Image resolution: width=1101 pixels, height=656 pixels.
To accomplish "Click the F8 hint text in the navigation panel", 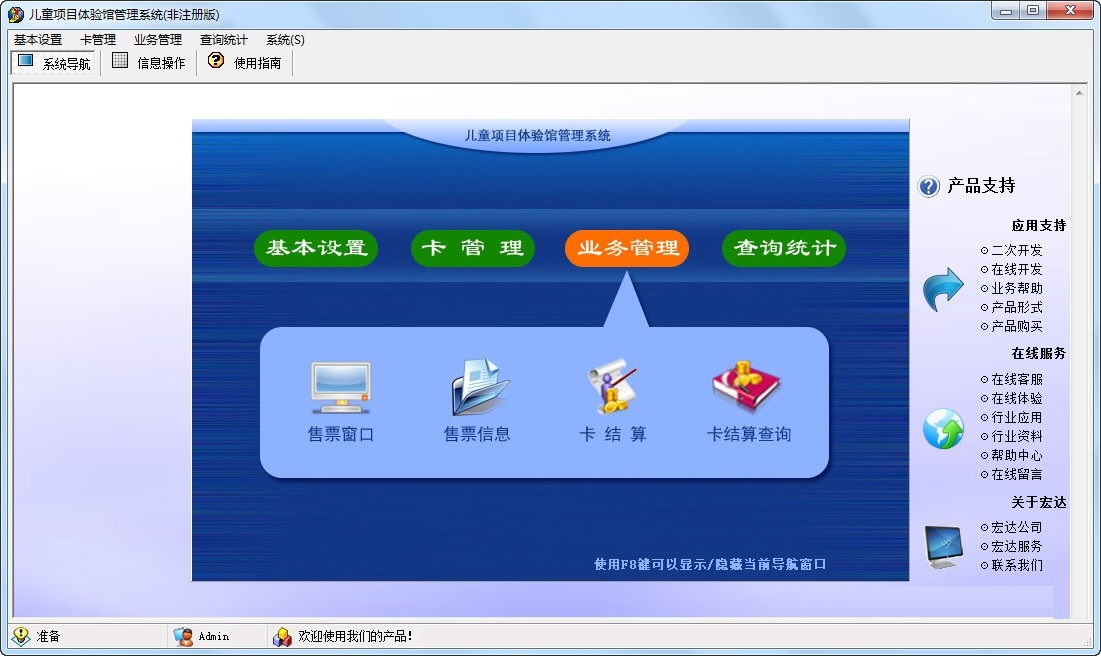I will click(710, 564).
